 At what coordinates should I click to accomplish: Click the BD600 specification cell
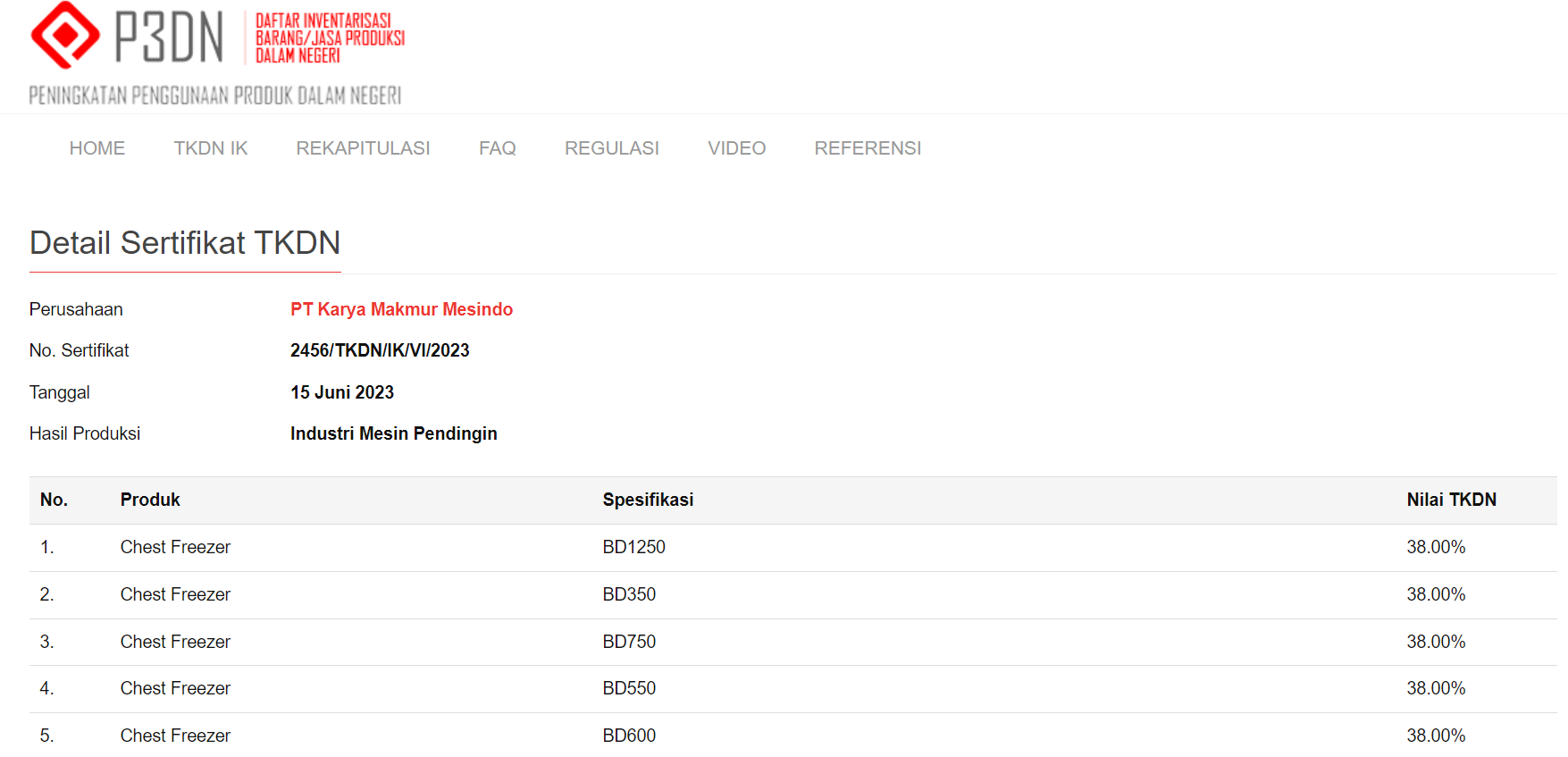point(629,736)
